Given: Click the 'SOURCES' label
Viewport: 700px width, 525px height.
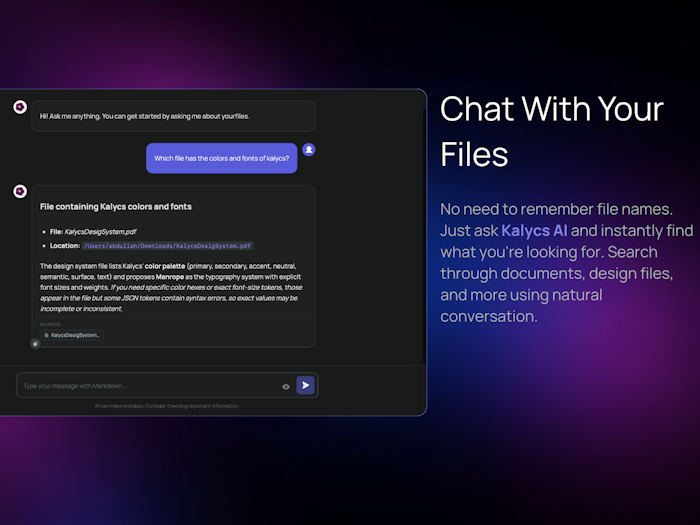Looking at the screenshot, I should pos(50,325).
